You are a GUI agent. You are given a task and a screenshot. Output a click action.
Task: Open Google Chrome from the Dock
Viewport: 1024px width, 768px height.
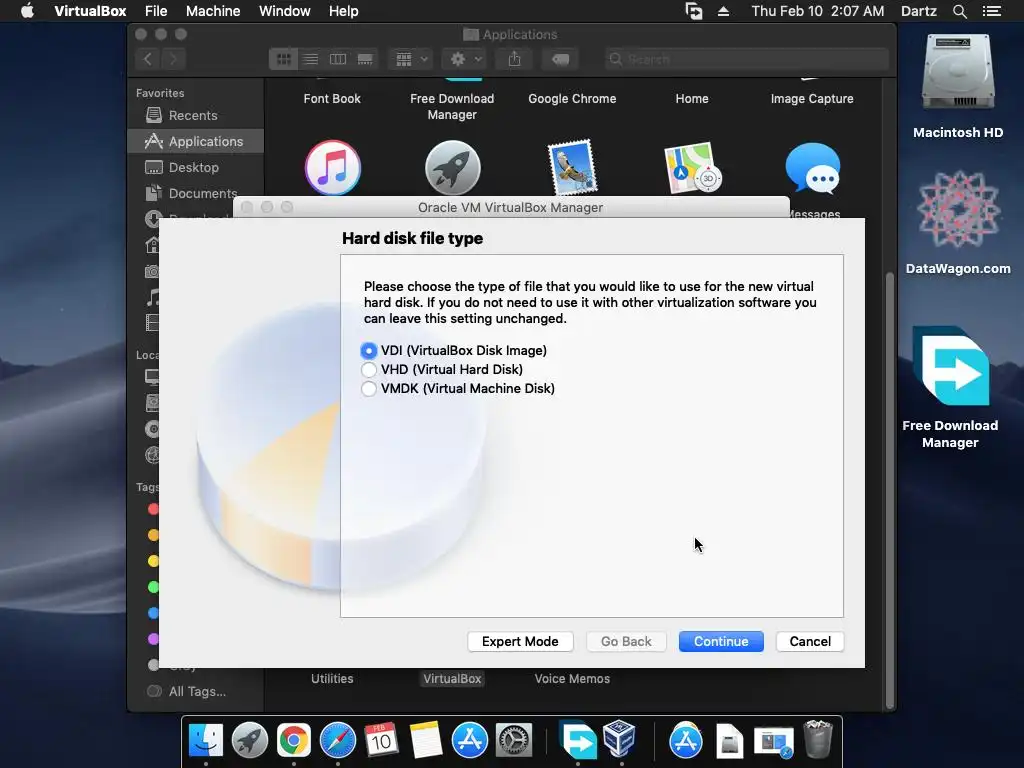tap(294, 741)
